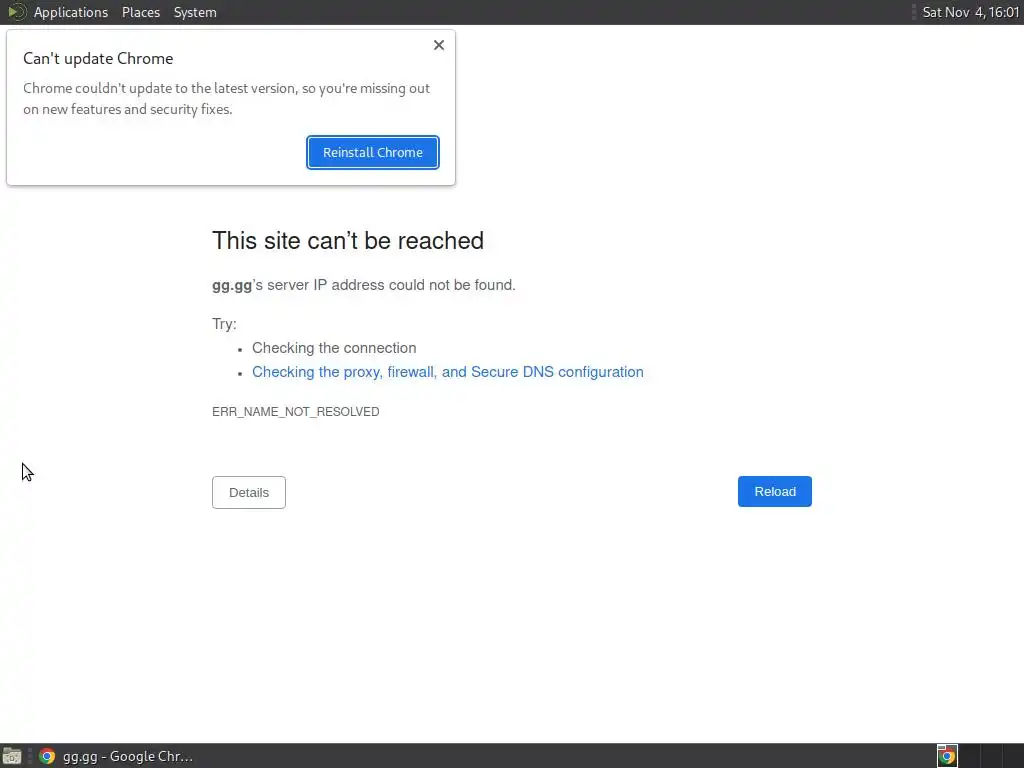1024x768 pixels.
Task: Click the Can't update Chrome title
Action: (98, 59)
